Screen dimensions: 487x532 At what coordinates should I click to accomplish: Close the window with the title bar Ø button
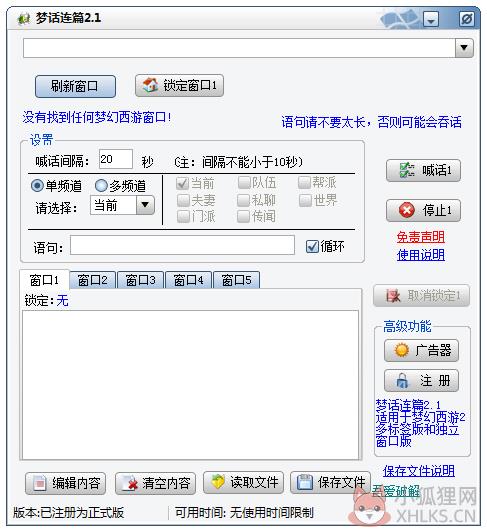[x=467, y=19]
